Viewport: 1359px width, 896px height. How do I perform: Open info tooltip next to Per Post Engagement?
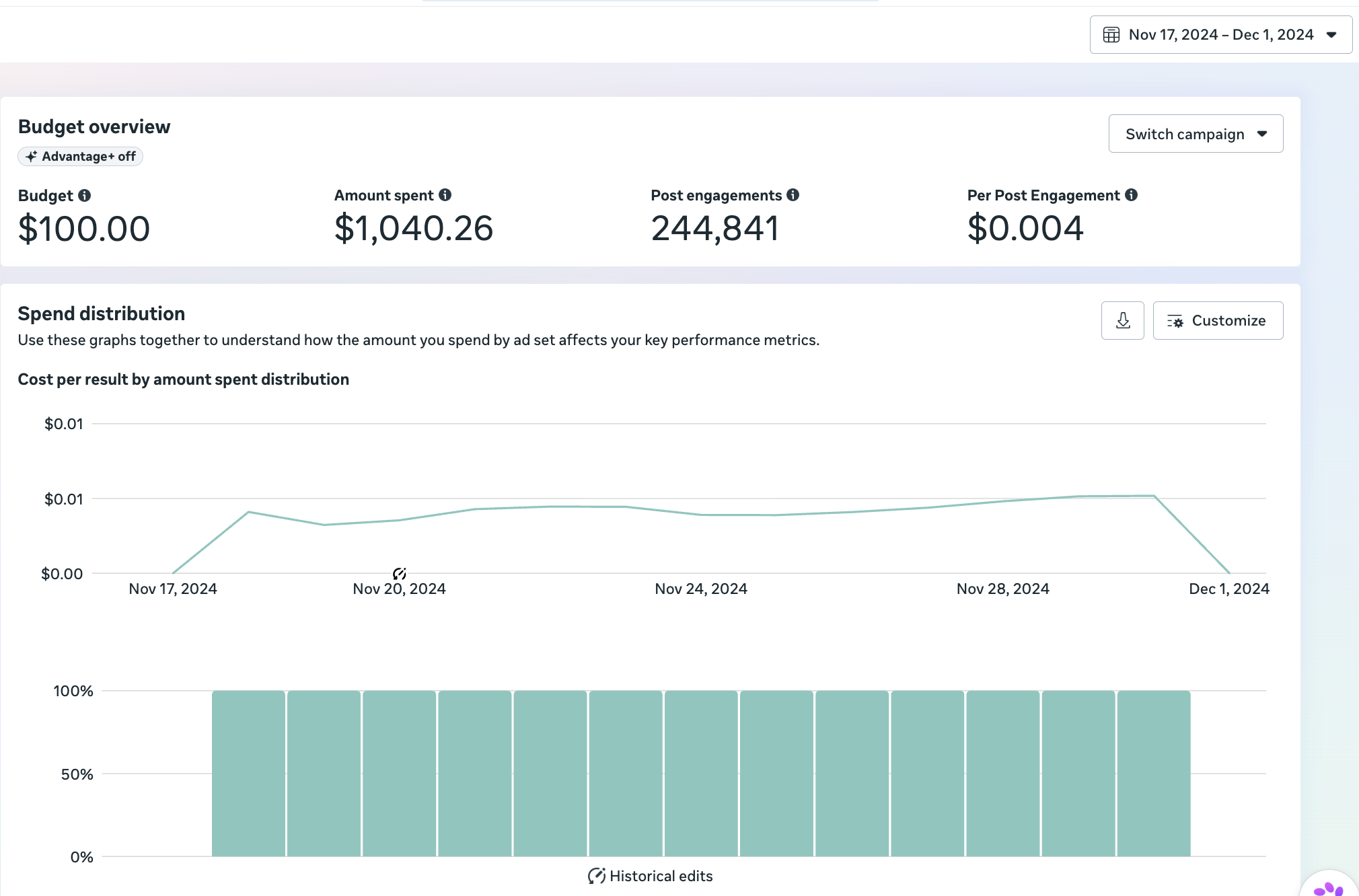point(1131,195)
